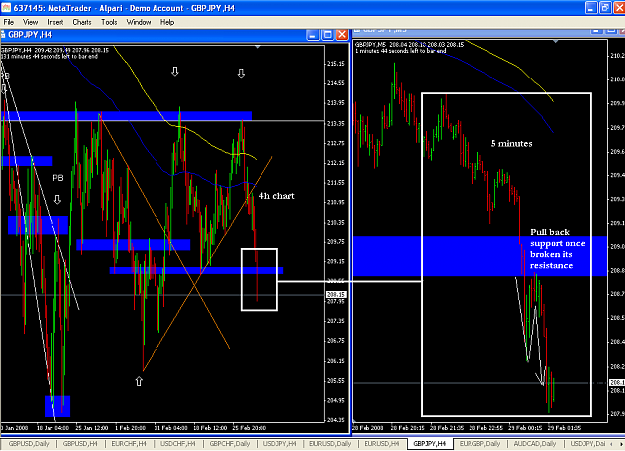Restore down the main MetaTrader window
This screenshot has height=451, width=625.
click(x=605, y=8)
